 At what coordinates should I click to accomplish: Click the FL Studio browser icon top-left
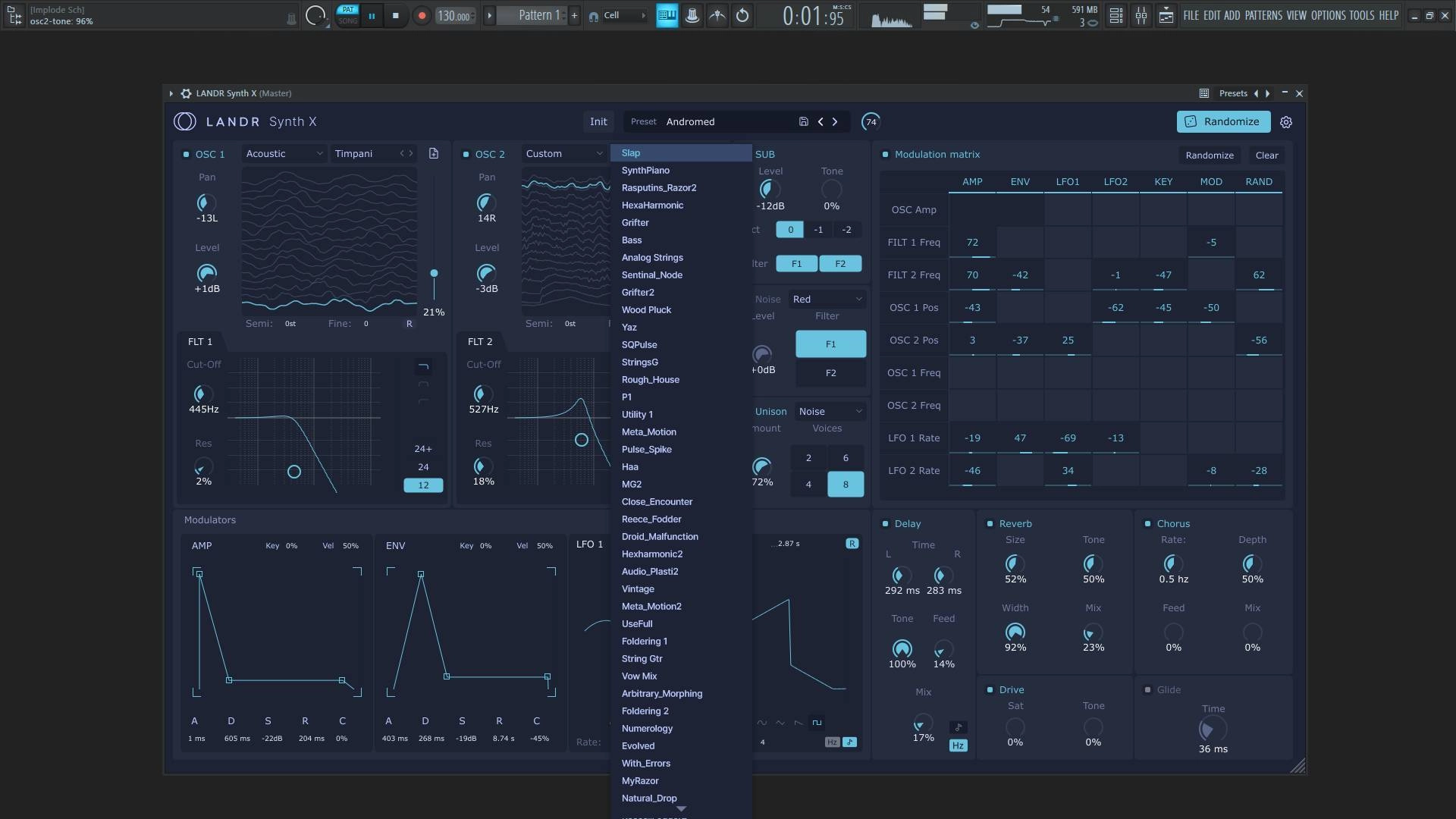point(14,15)
